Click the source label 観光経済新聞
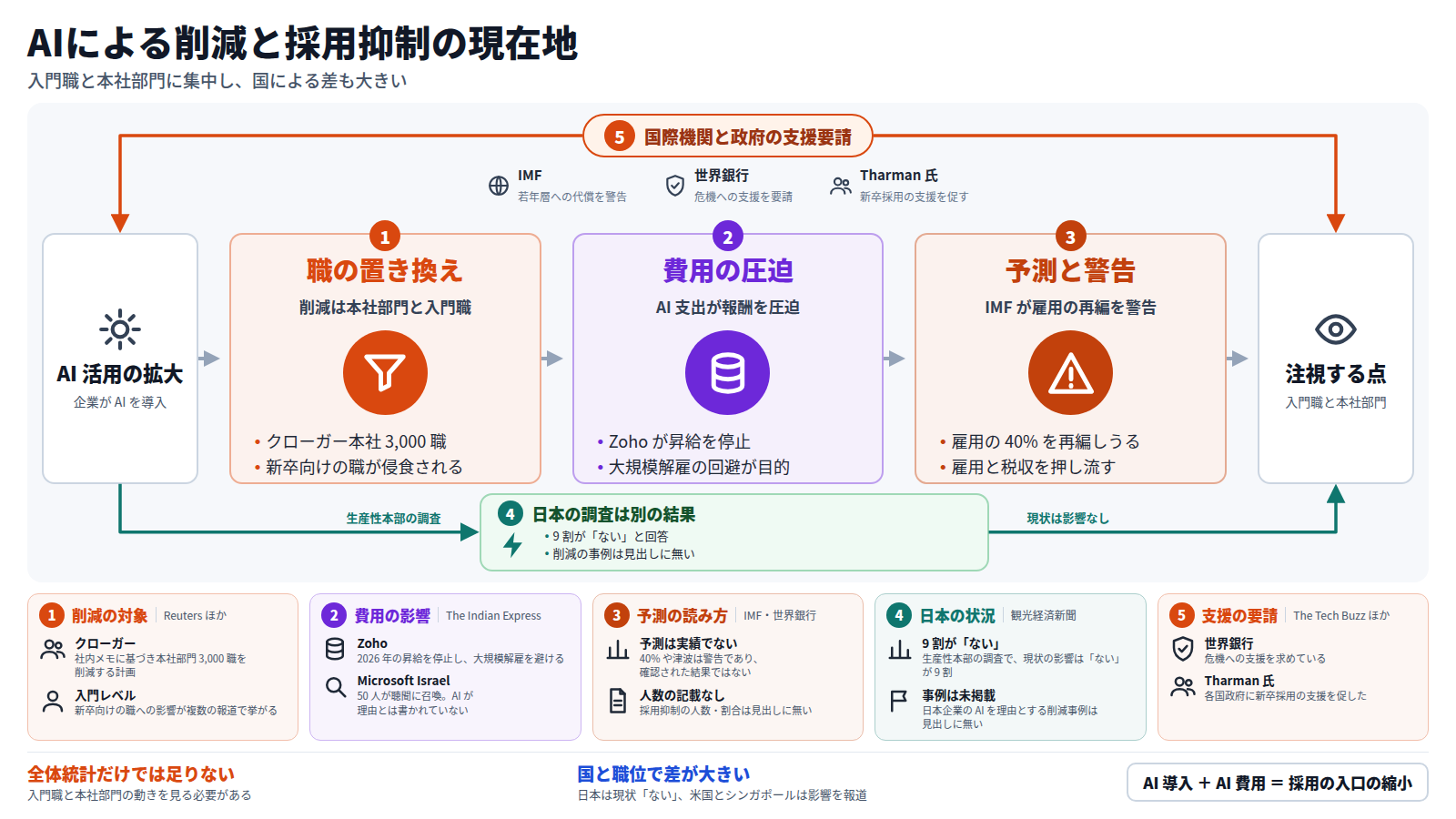The image size is (1456, 819). 1043,616
